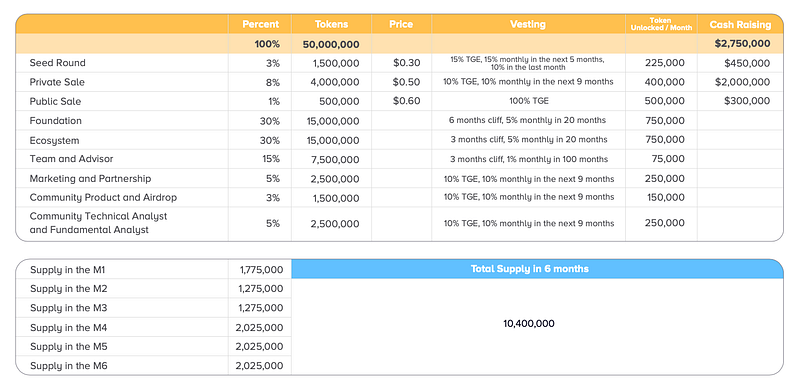This screenshot has width=800, height=392.
Task: Click Seed Round 15% TGE vesting text
Action: 528,63
